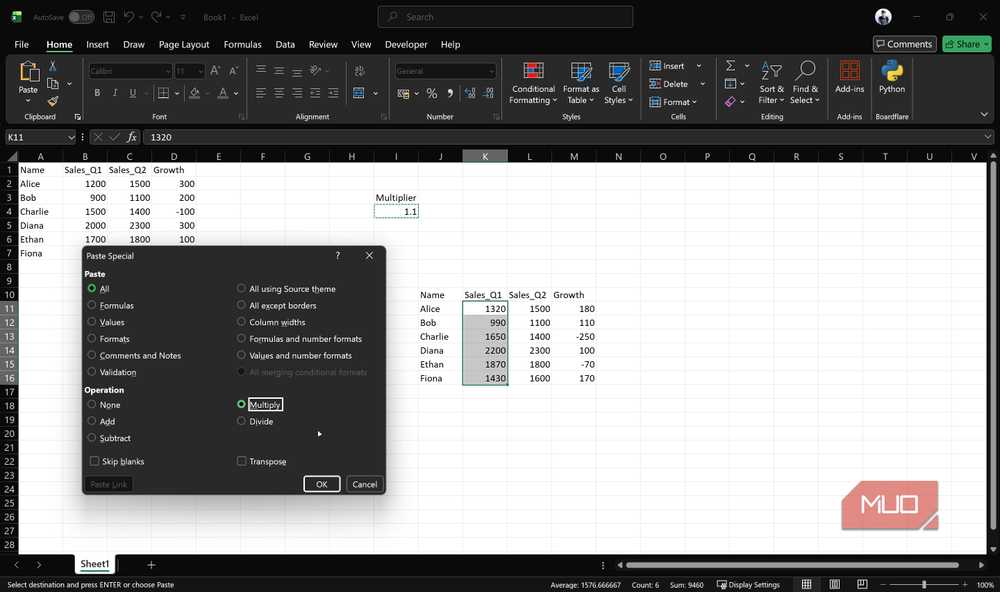The image size is (1000, 592).
Task: Enable the Skip blanks checkbox
Action: [x=94, y=461]
